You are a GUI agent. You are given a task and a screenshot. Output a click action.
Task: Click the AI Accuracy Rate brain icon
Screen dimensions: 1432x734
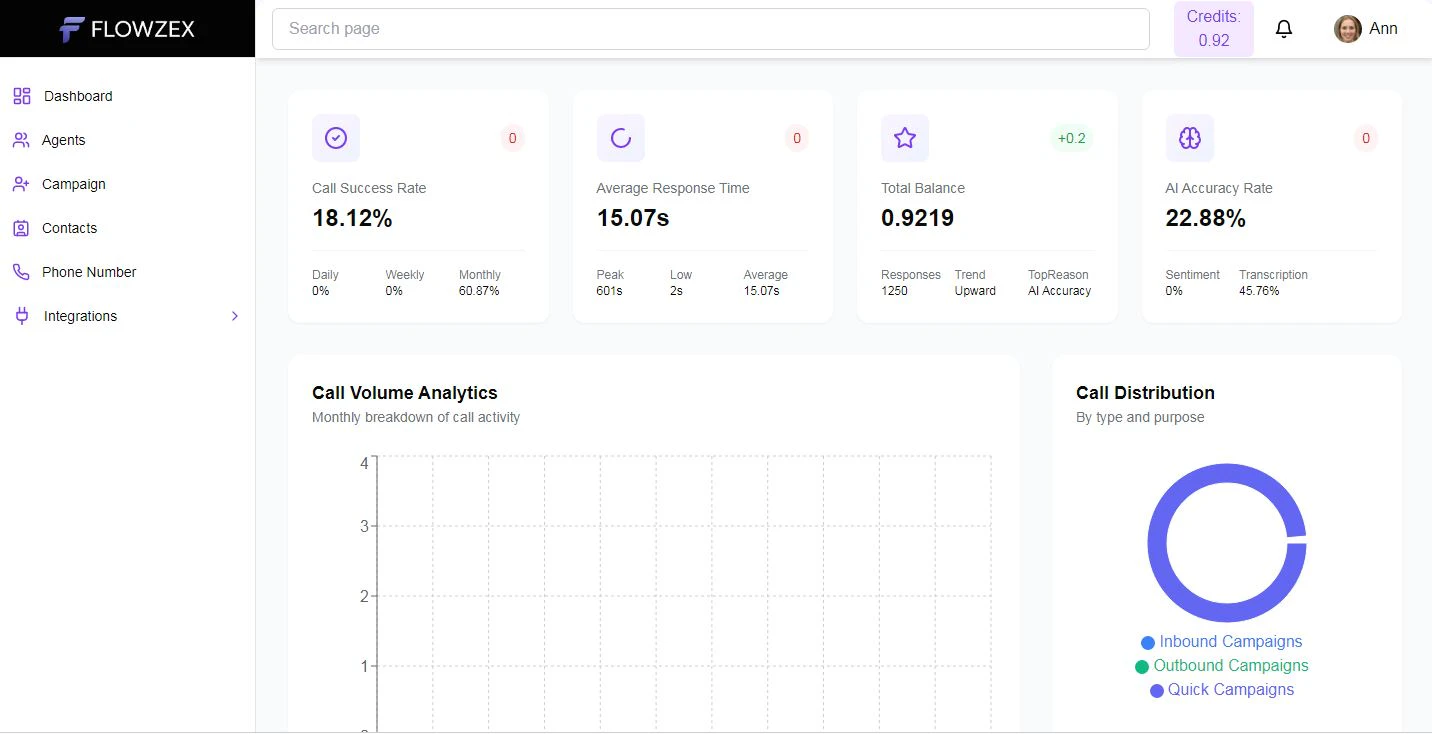click(x=1189, y=138)
